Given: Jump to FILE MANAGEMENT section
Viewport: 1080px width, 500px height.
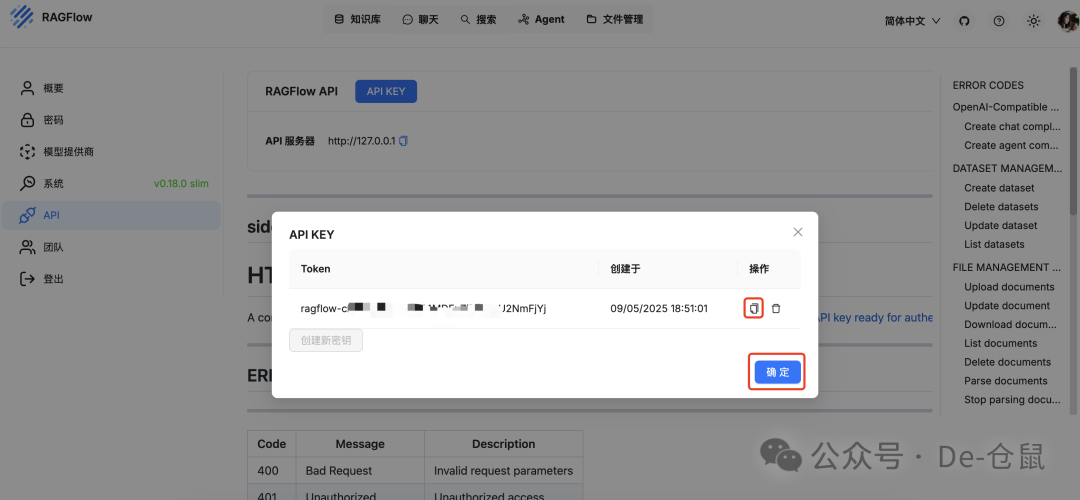Looking at the screenshot, I should [1006, 267].
